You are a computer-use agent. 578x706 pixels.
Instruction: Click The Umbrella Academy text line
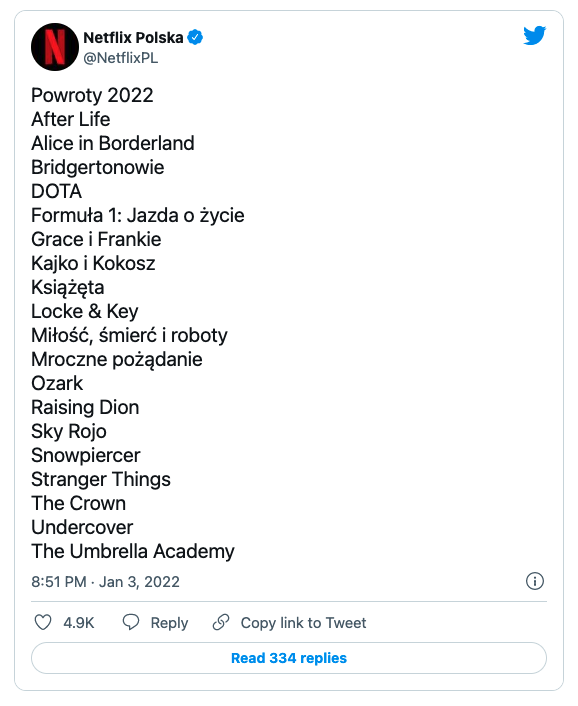(x=133, y=551)
